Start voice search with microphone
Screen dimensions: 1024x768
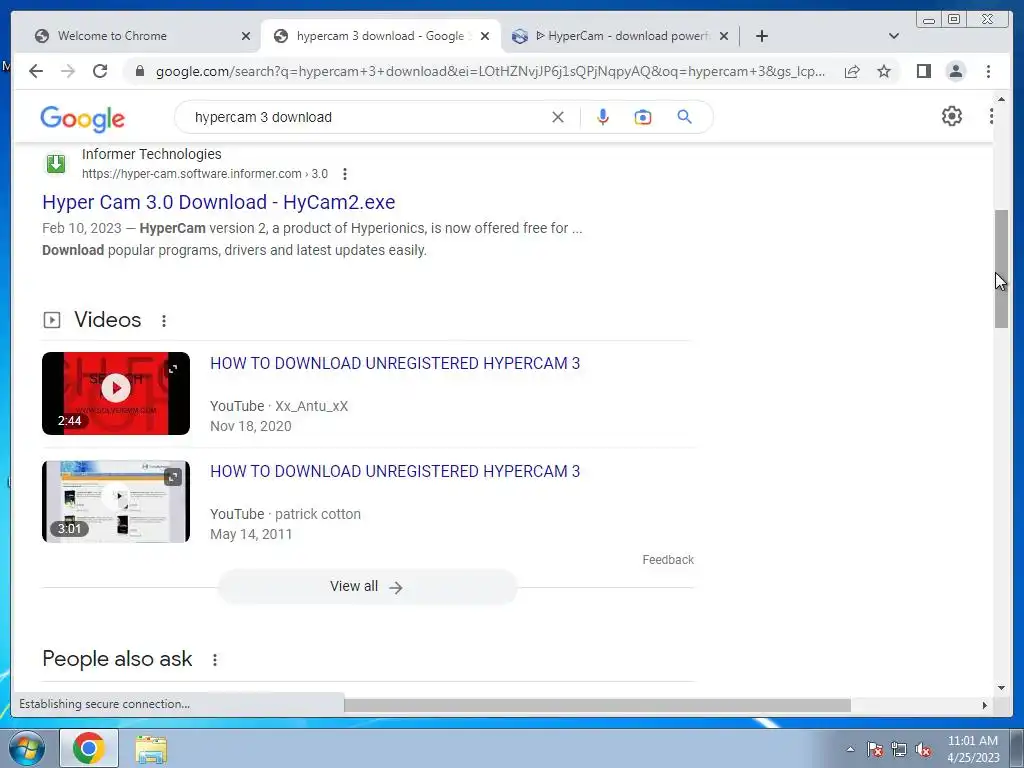click(603, 117)
